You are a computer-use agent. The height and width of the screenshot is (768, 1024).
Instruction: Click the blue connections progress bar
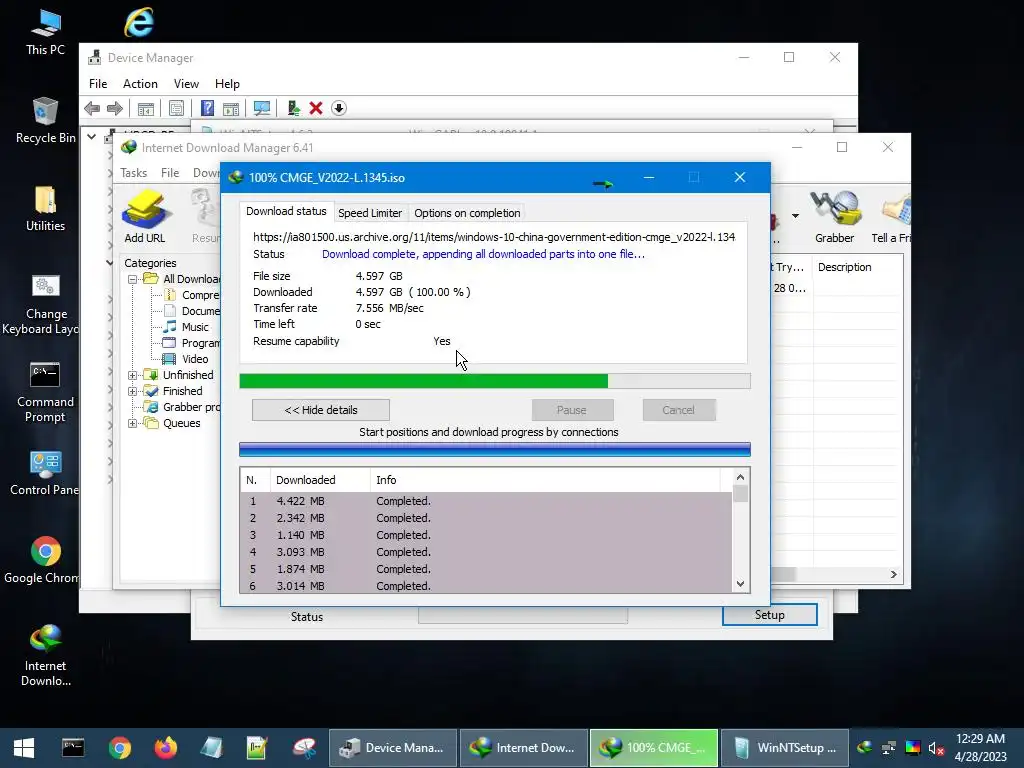495,449
